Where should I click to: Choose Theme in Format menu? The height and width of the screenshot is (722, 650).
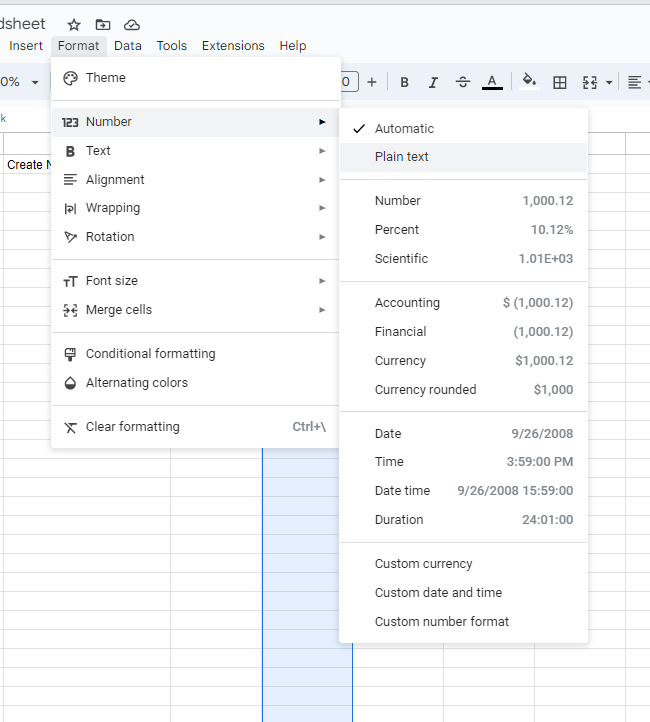(196, 78)
